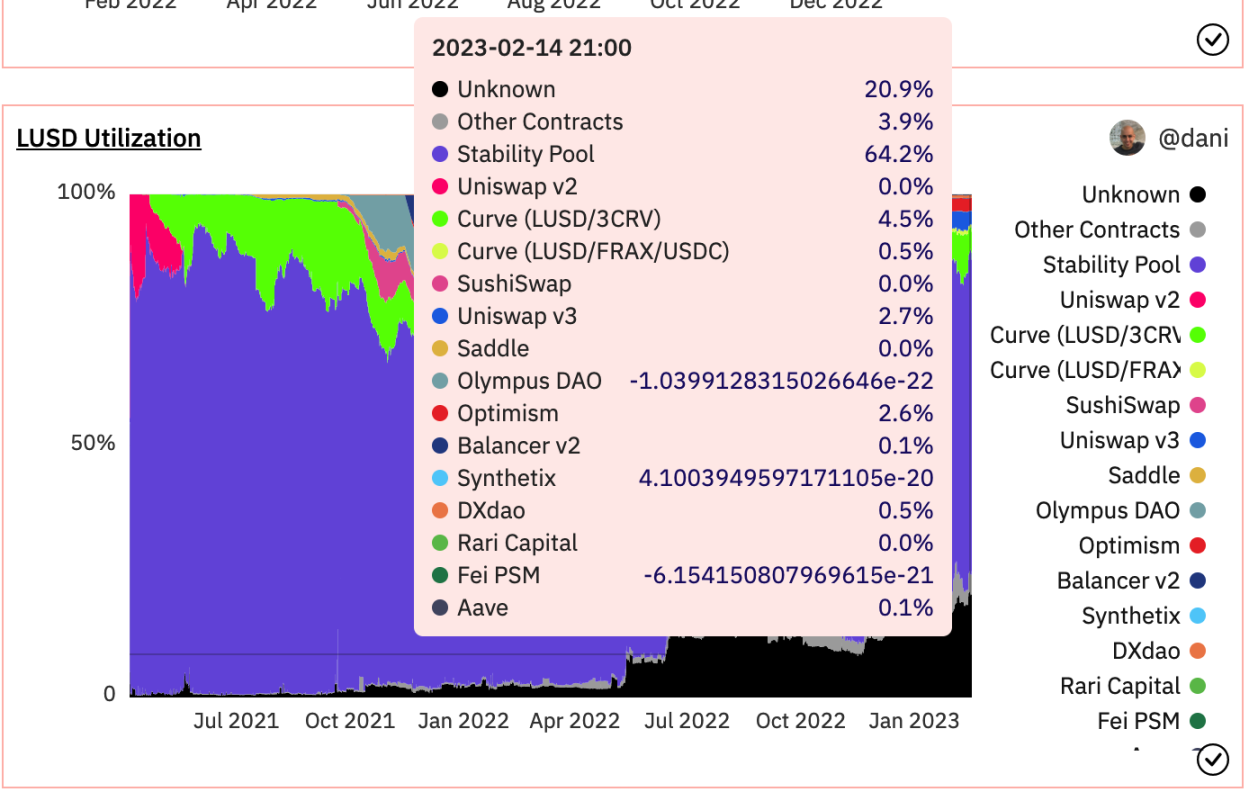Toggle the Unknown series in the right legend
Viewport: 1249px width, 792px height.
point(1143,195)
